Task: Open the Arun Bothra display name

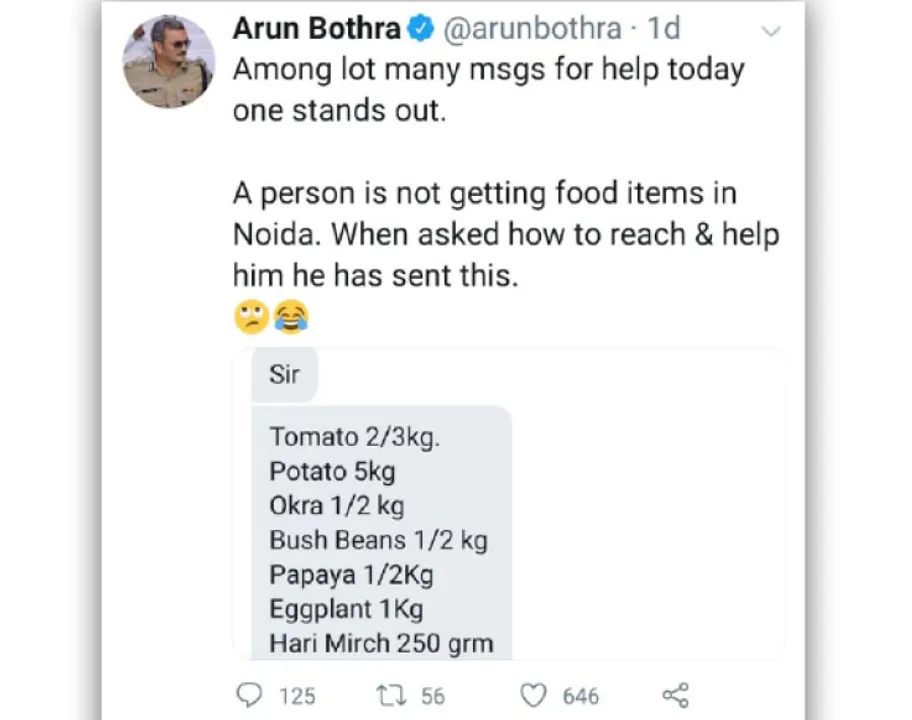Action: click(317, 28)
